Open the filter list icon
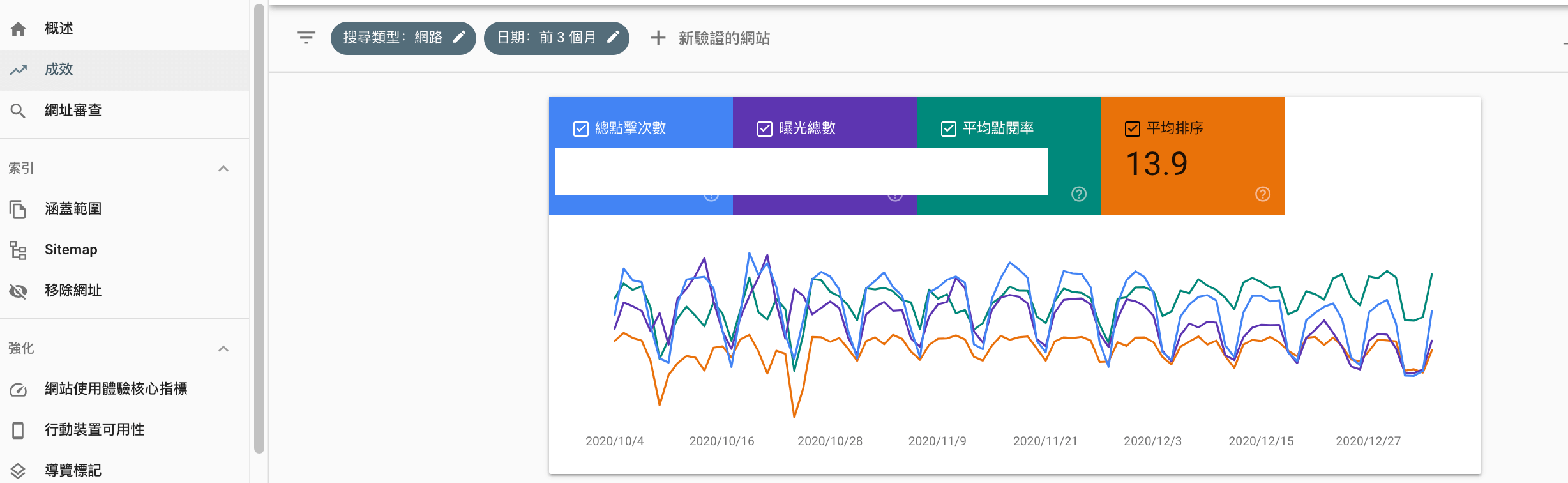Screen dimensions: 1568x483 click(306, 38)
